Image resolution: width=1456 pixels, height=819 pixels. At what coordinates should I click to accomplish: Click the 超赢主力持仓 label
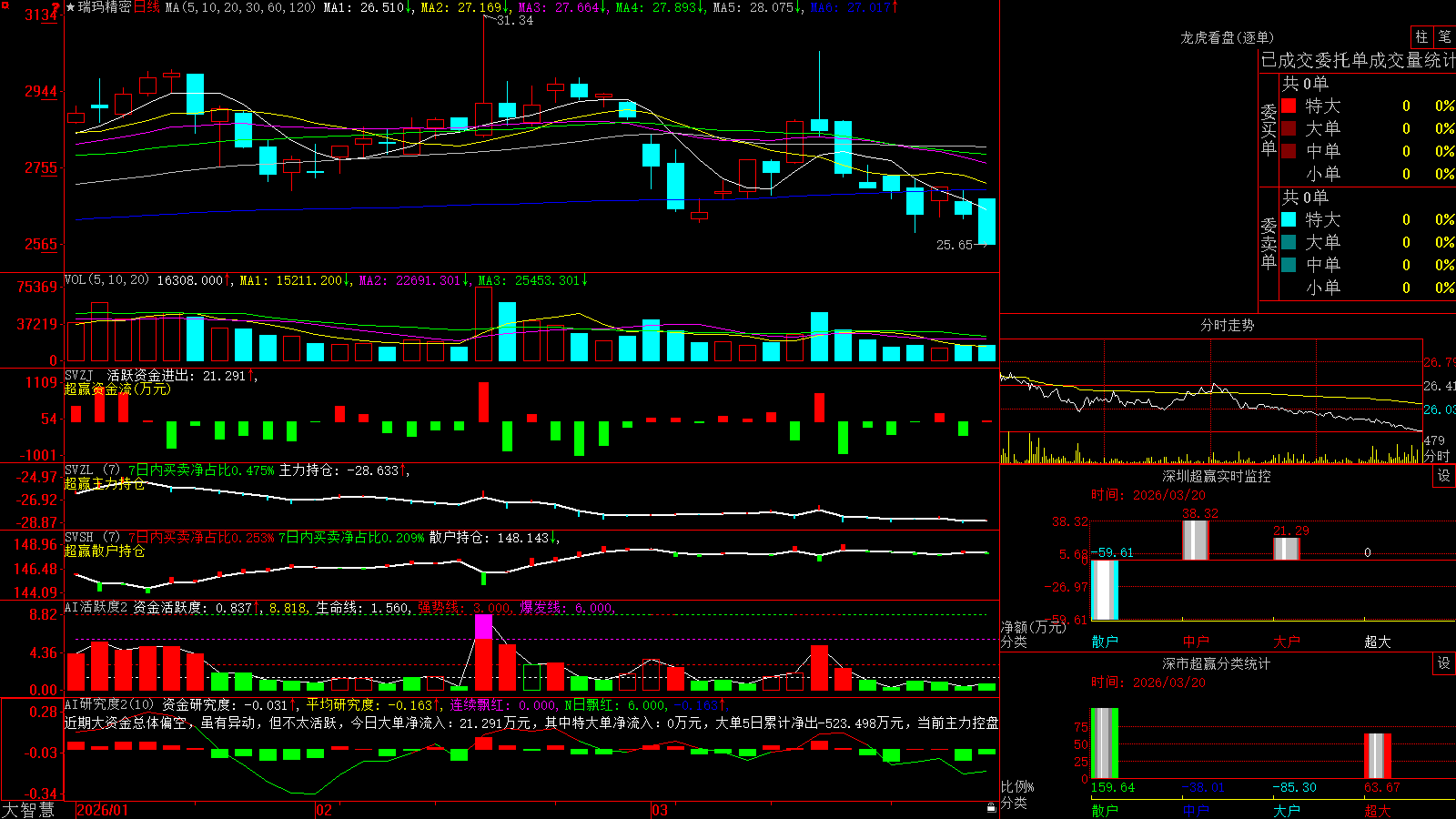pos(105,484)
